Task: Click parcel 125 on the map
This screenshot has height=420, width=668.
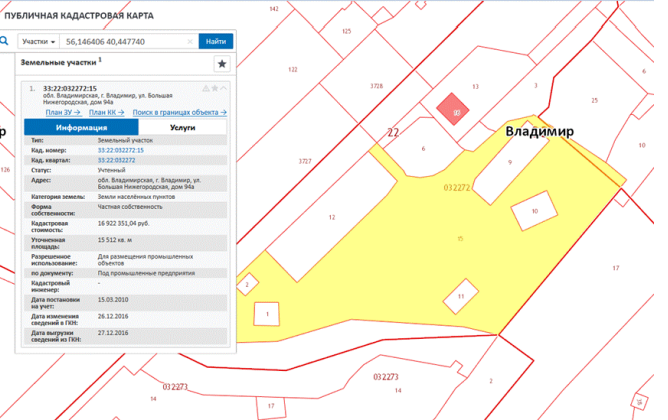Action: click(x=346, y=31)
